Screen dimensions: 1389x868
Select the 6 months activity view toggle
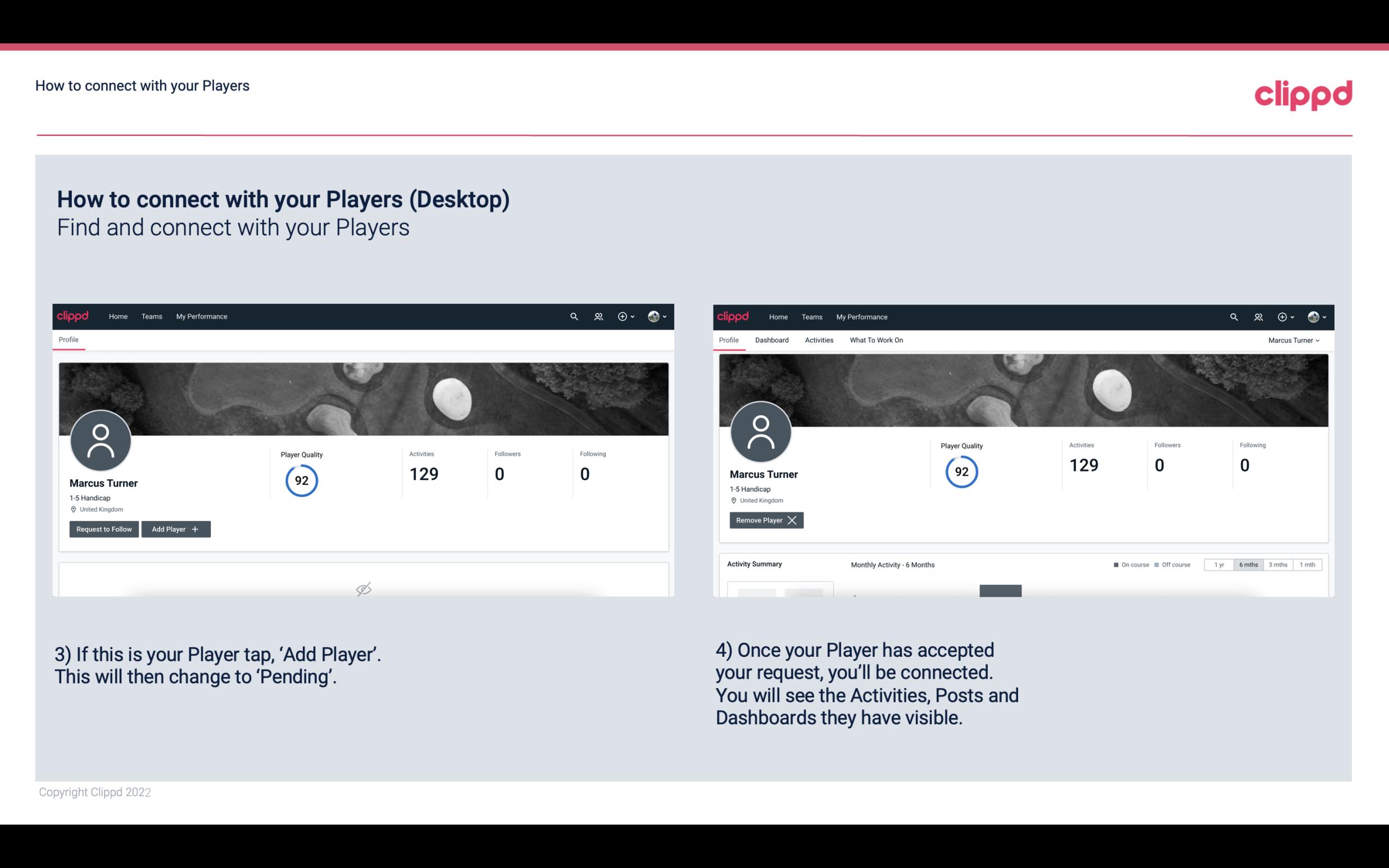1247,564
